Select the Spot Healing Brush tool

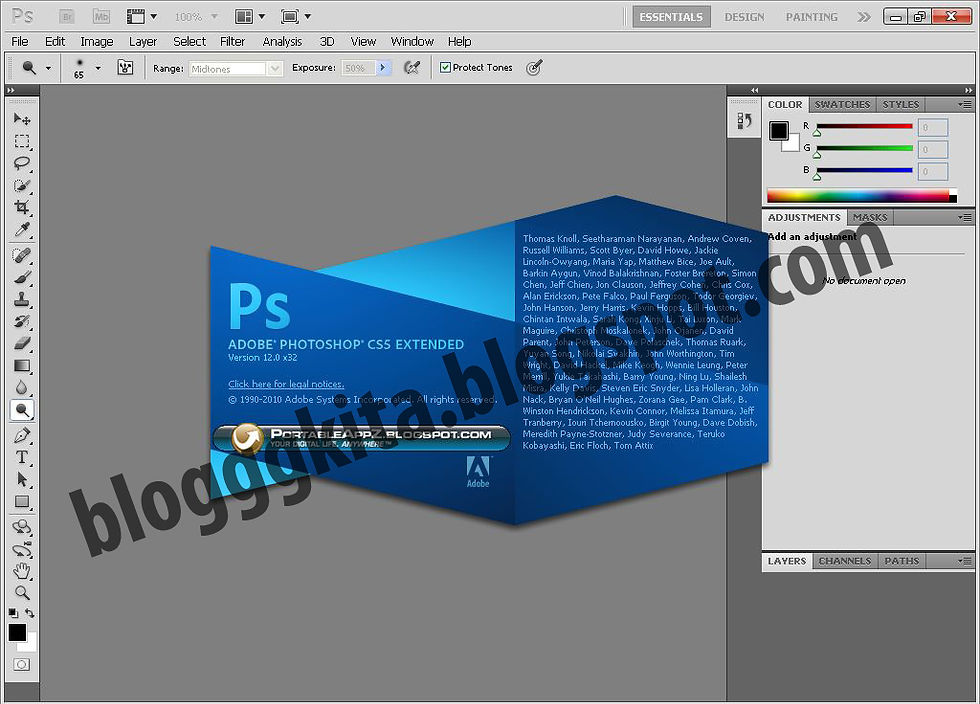[x=22, y=256]
